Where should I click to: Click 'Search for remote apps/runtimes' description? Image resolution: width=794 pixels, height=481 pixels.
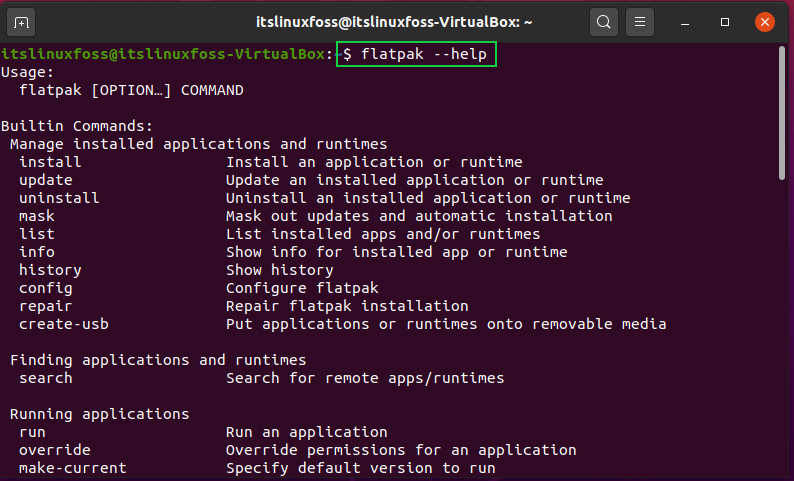(x=365, y=378)
